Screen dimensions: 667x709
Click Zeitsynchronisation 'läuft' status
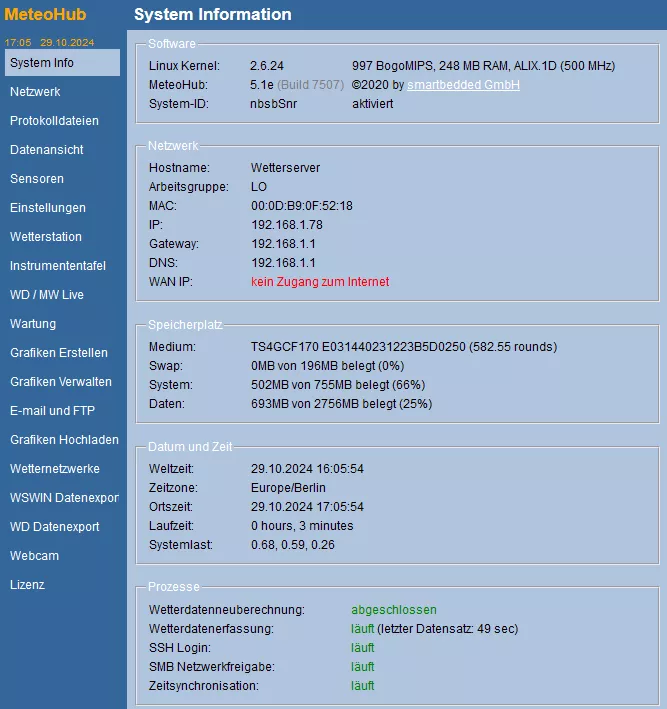click(363, 685)
